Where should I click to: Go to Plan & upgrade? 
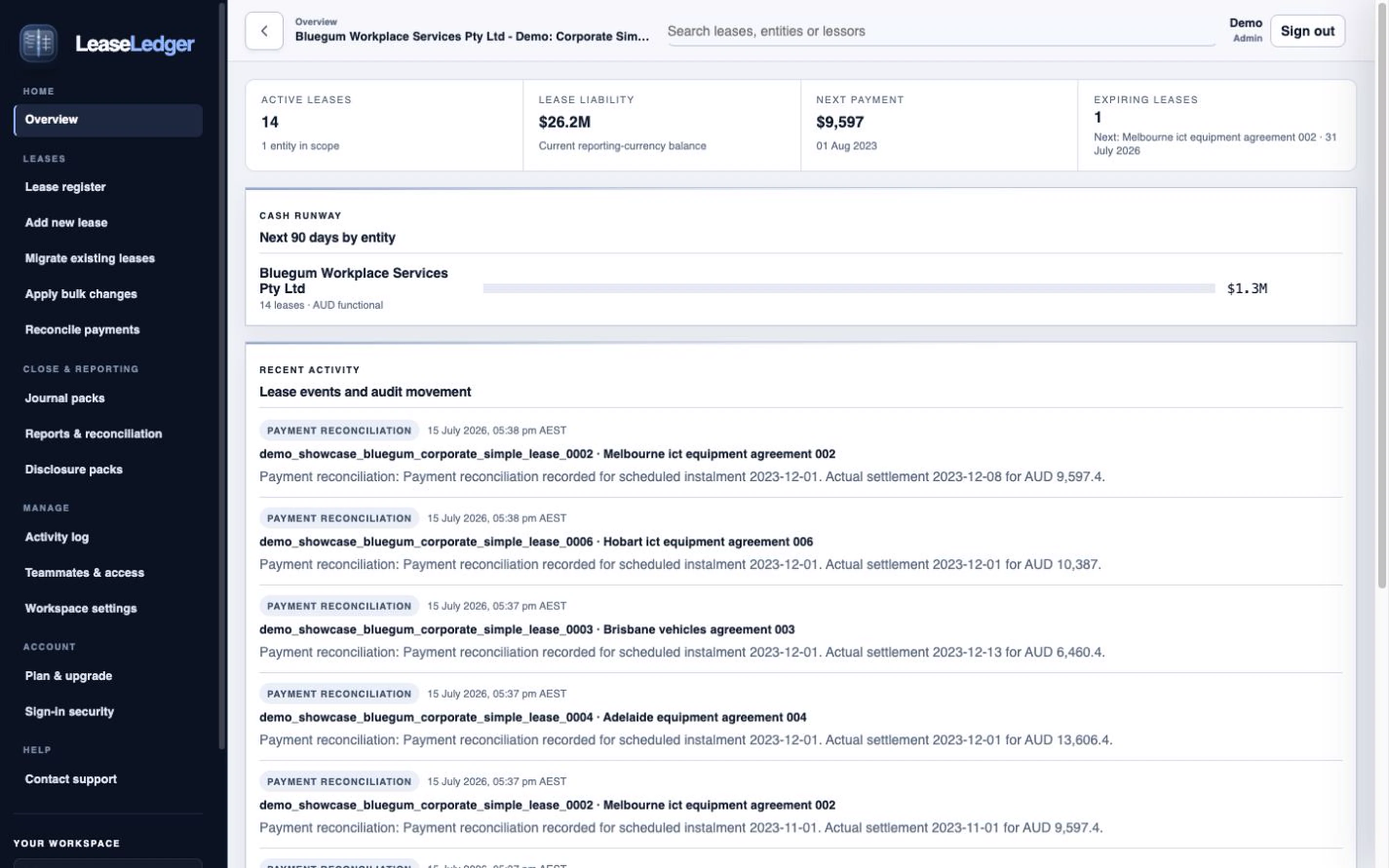point(68,676)
